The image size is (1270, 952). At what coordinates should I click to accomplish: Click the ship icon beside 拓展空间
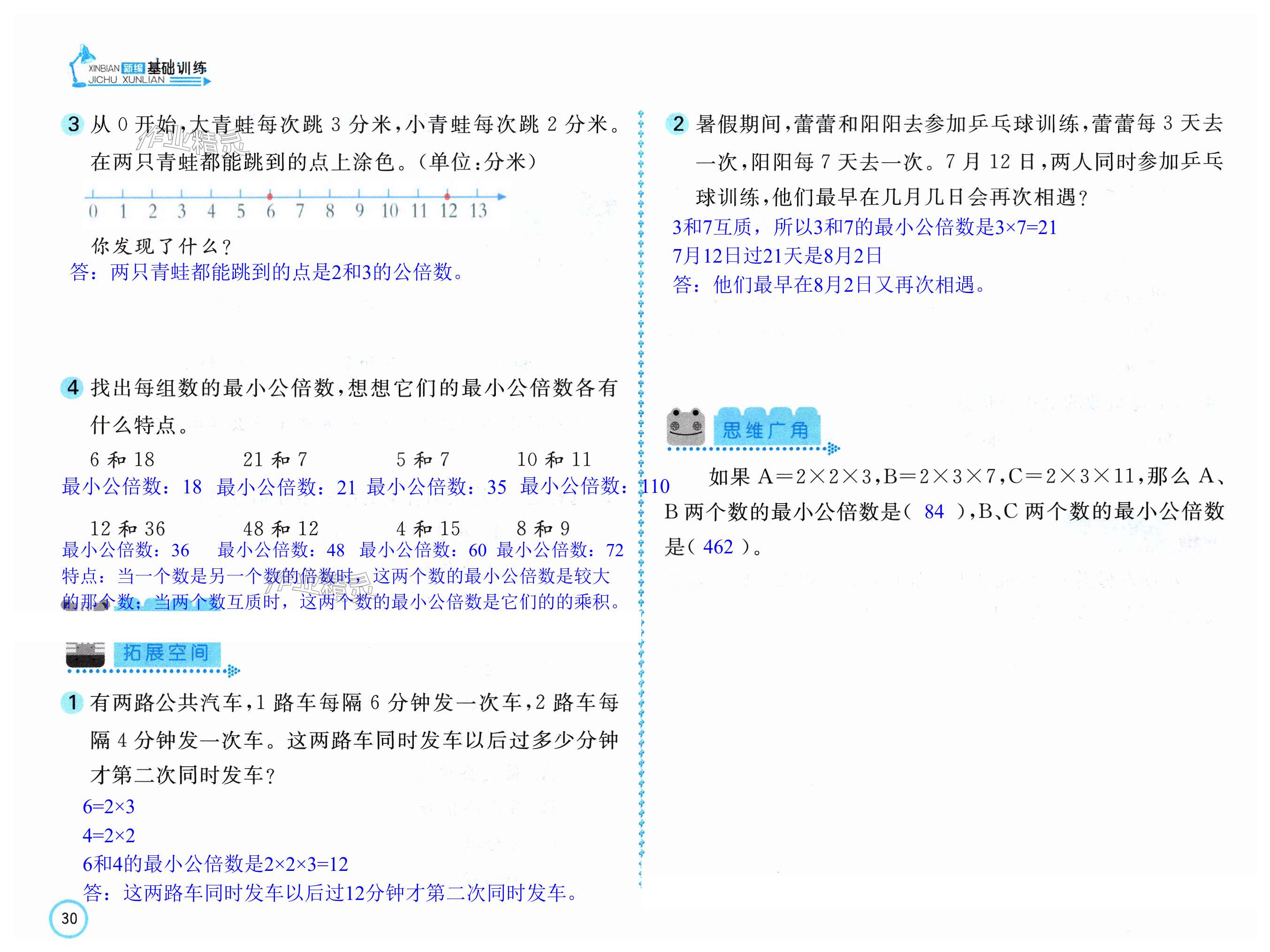pos(85,654)
